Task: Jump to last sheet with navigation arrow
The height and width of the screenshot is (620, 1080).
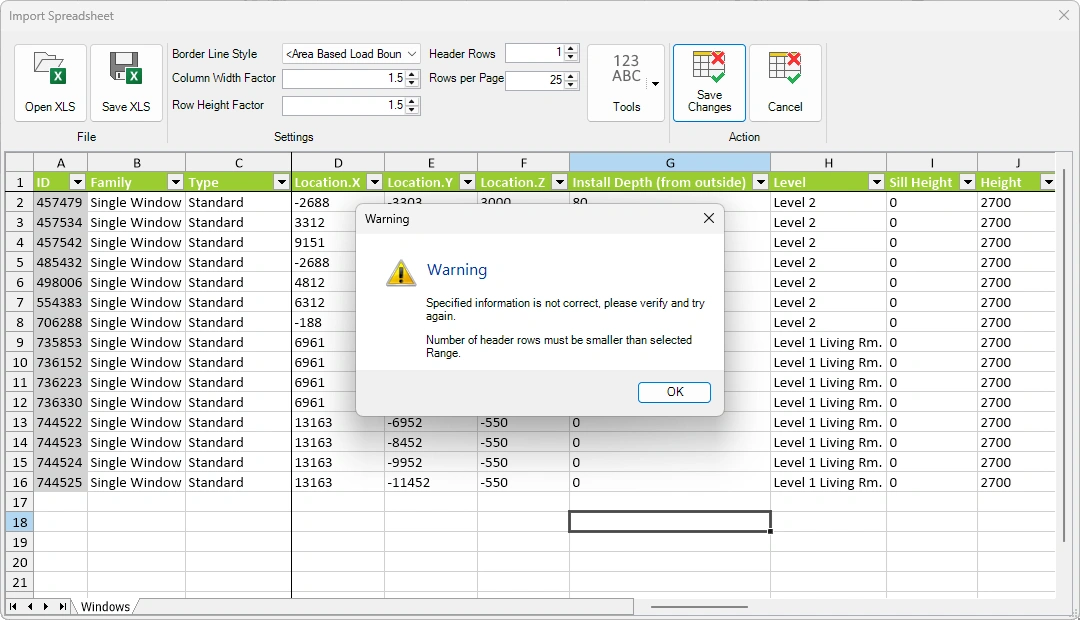Action: (63, 606)
